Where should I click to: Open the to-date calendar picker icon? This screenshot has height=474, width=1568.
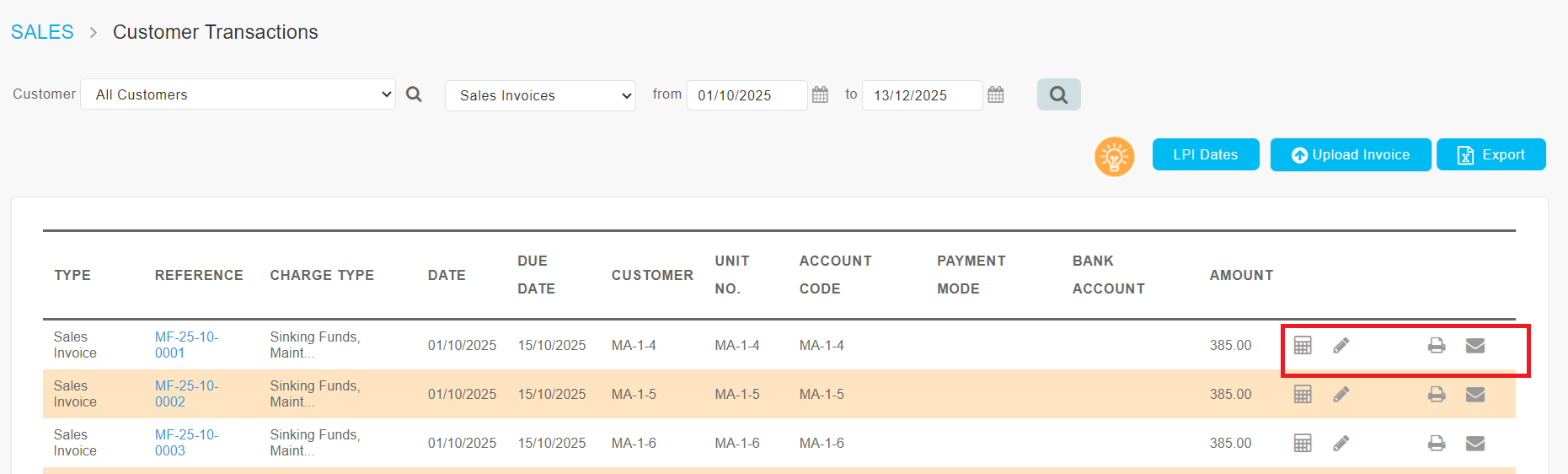995,94
